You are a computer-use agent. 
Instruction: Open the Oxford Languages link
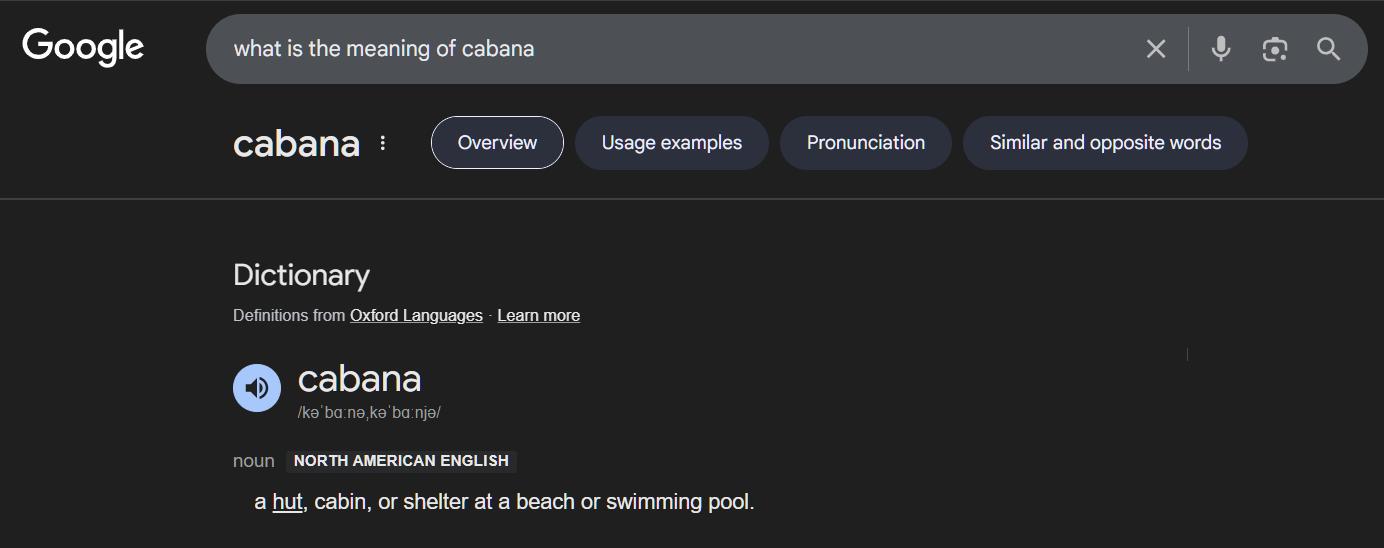[x=416, y=315]
